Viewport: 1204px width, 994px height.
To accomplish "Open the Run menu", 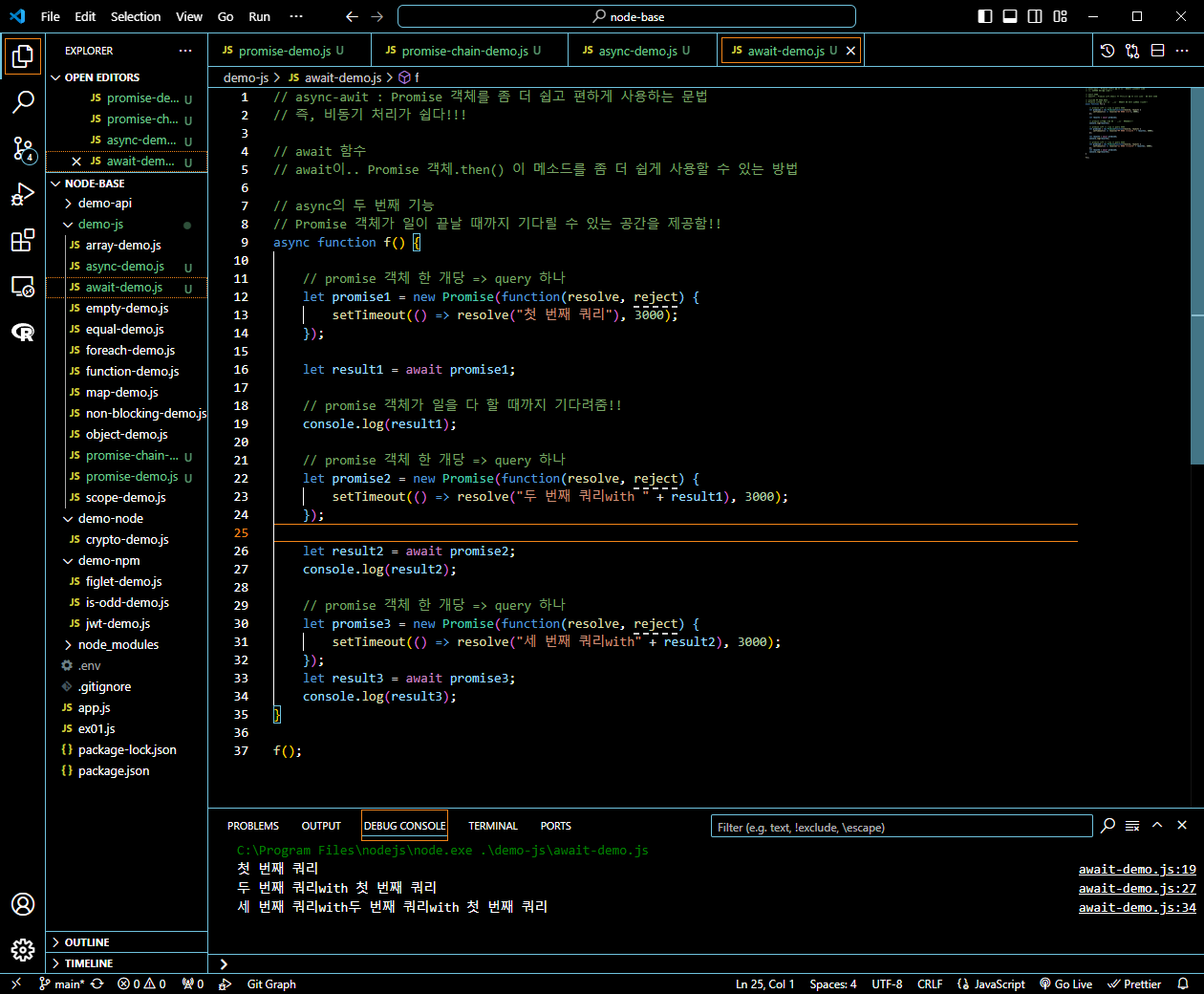I will 259,16.
